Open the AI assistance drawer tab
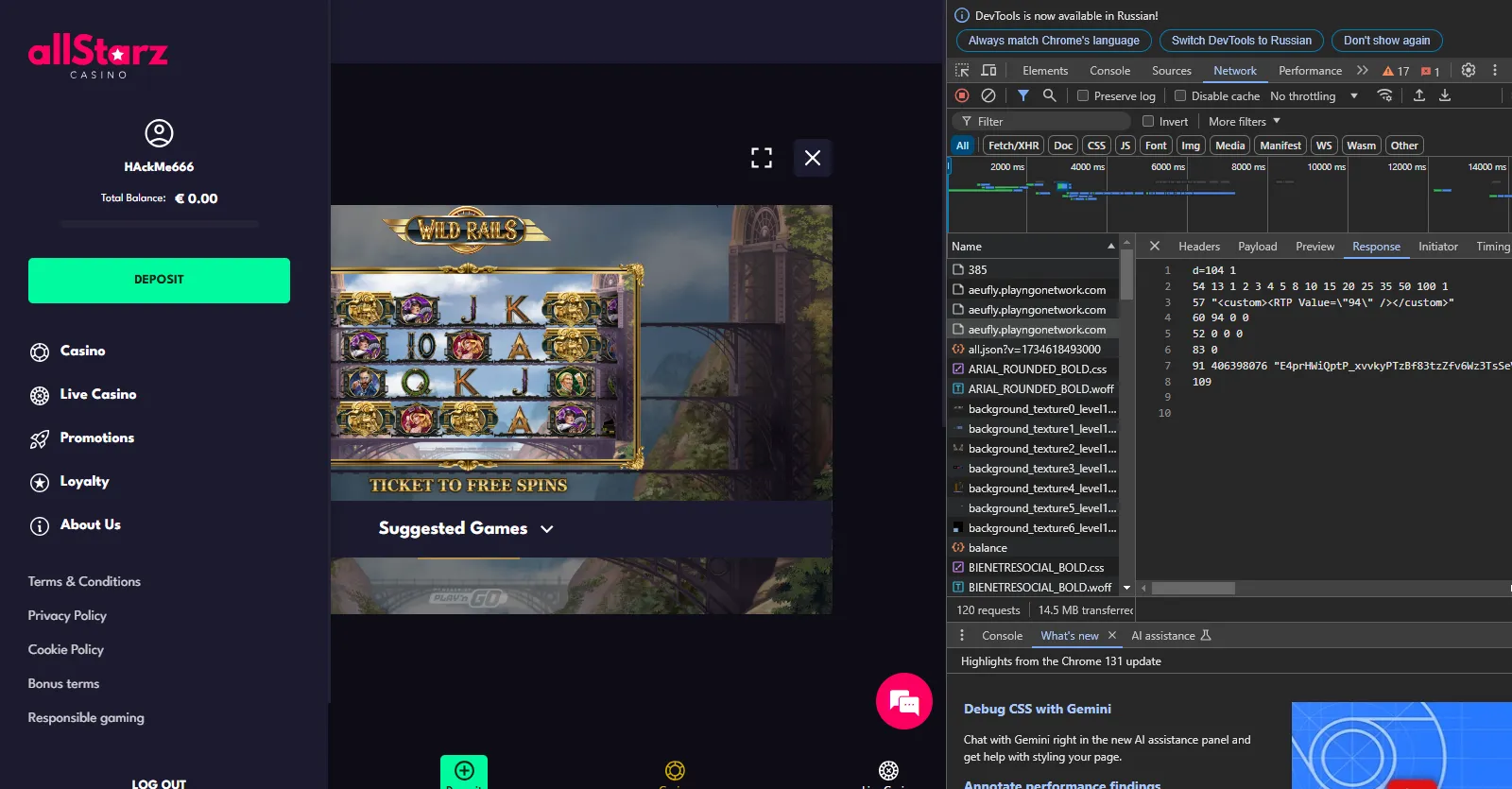The height and width of the screenshot is (789, 1512). coord(1171,636)
